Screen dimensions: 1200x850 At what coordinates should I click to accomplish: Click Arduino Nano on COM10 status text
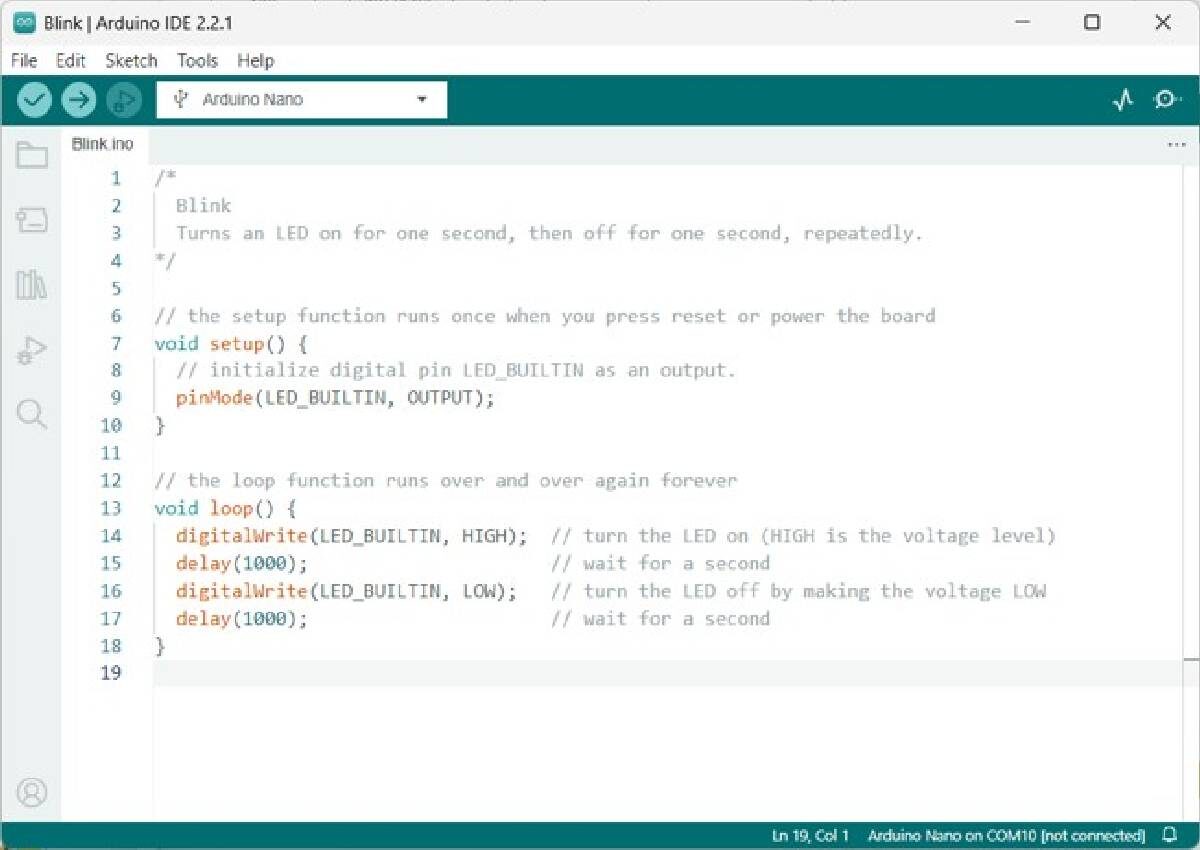click(1006, 835)
